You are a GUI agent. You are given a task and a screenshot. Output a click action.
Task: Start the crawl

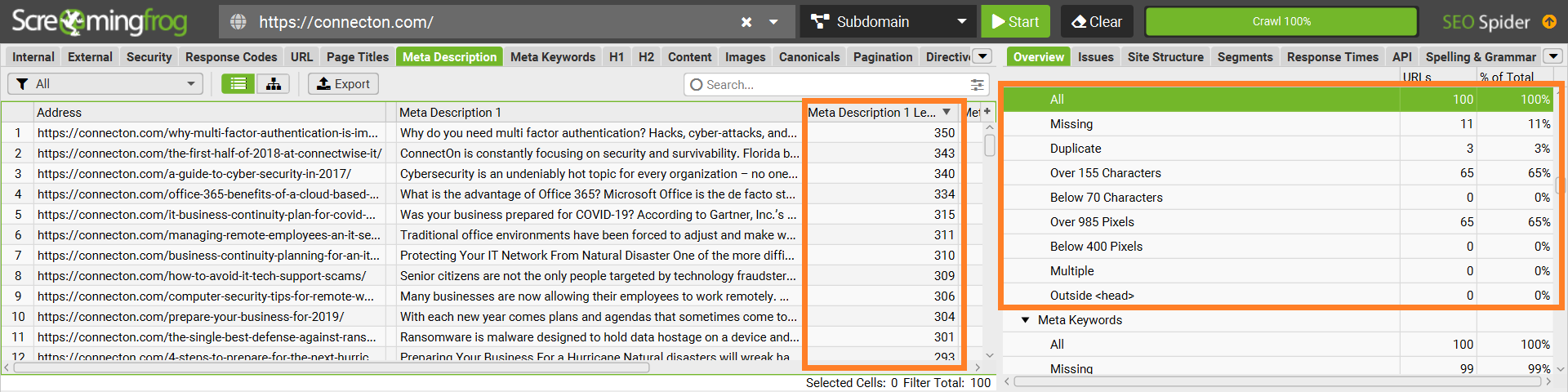pyautogui.click(x=1015, y=22)
